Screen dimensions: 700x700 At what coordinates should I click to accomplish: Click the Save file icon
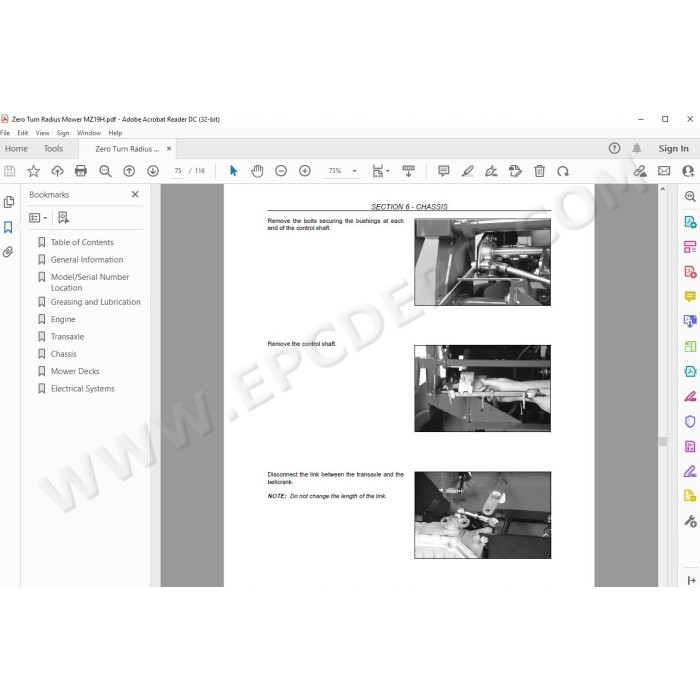coord(9,171)
